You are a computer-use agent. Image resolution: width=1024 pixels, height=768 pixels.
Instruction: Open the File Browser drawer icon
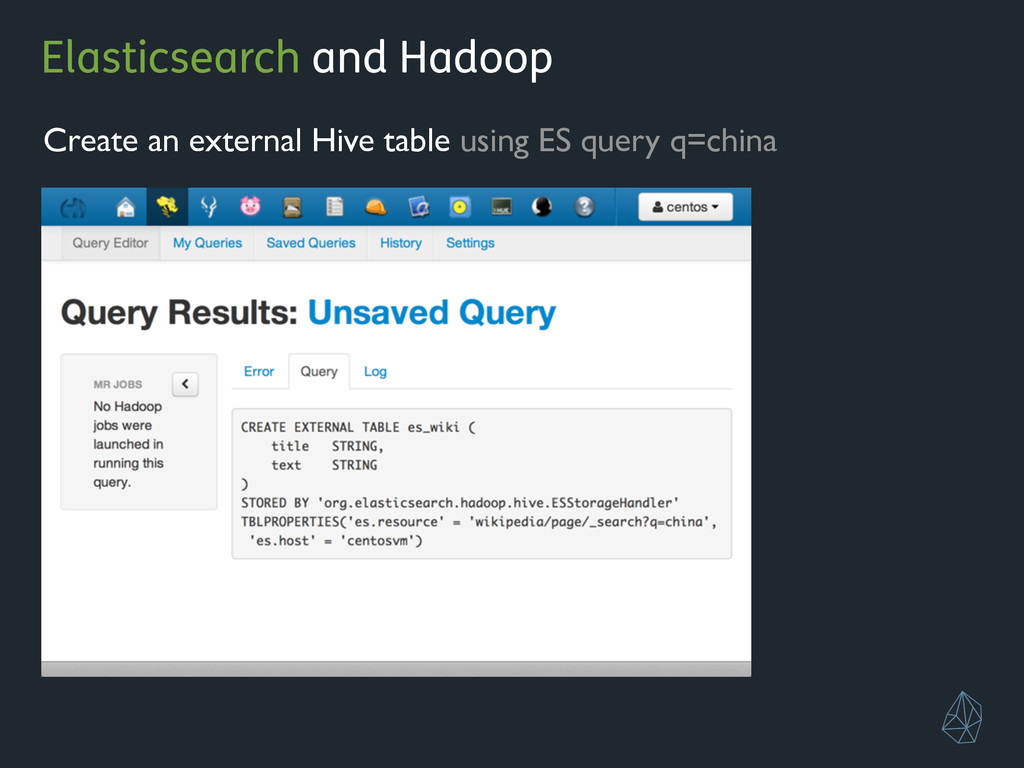point(292,207)
